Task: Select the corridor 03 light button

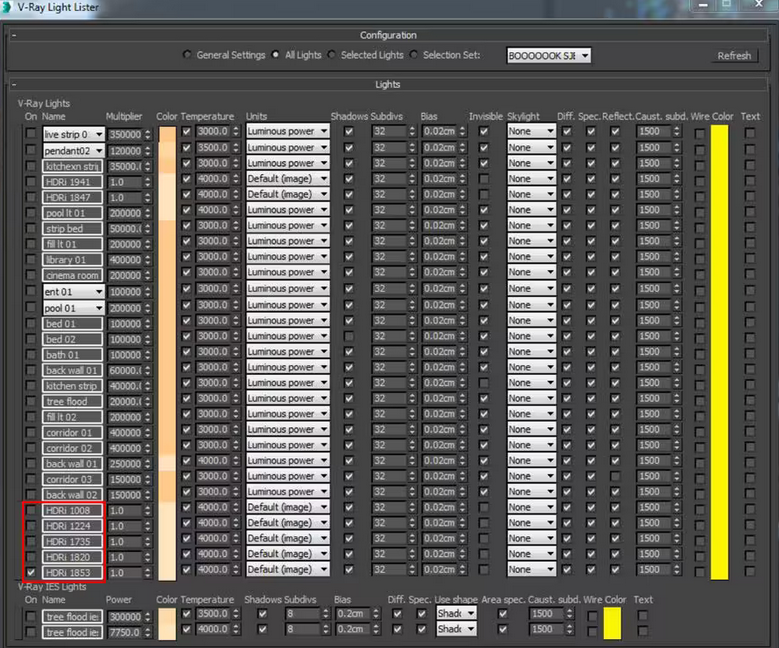Action: click(73, 479)
